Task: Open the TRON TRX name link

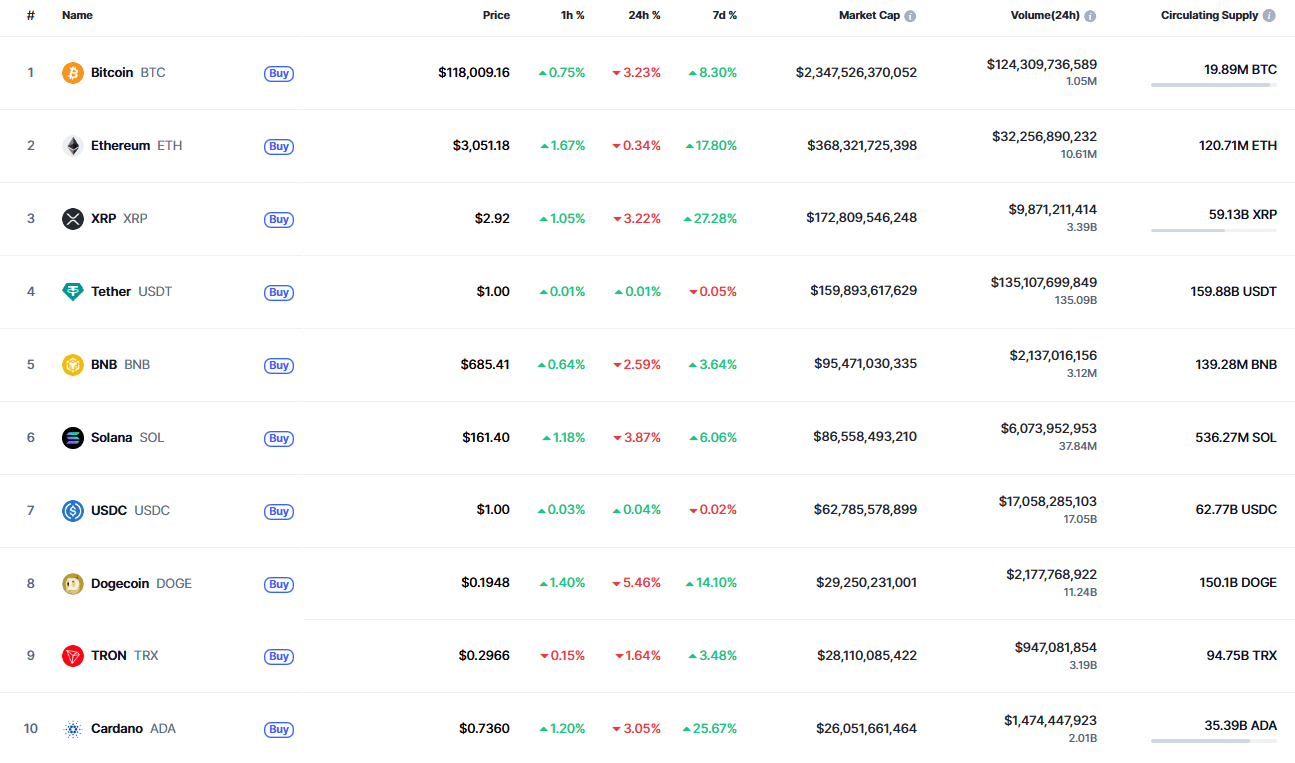Action: pyautogui.click(x=125, y=656)
